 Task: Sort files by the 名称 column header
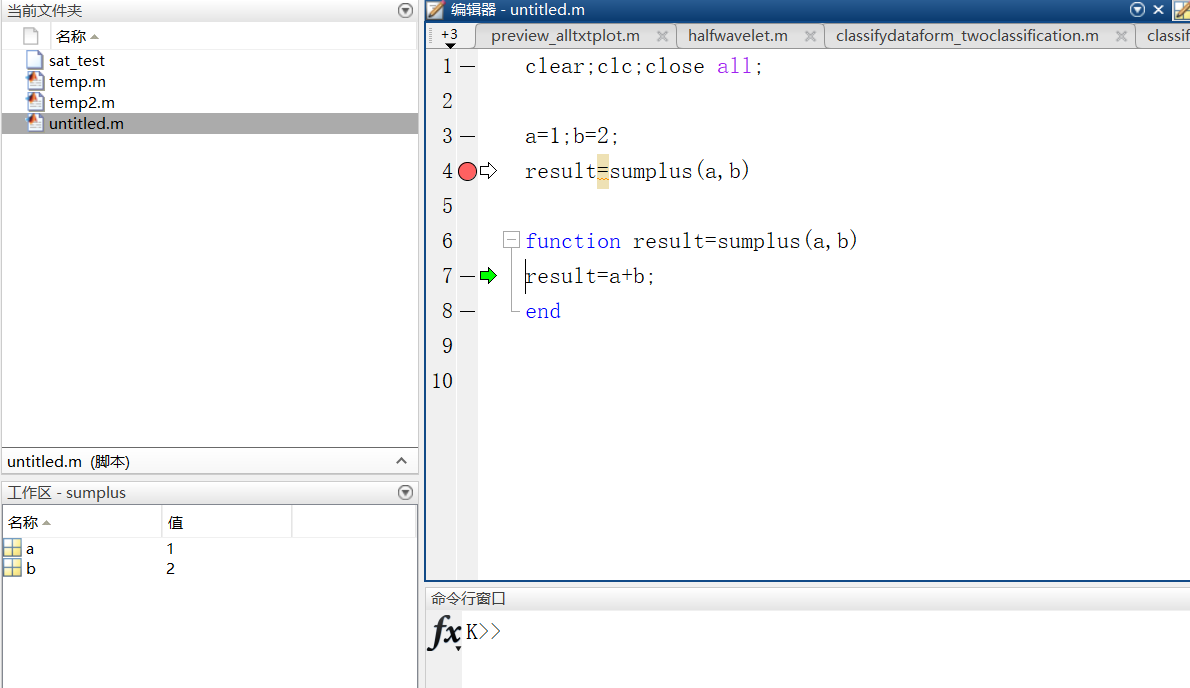[77, 36]
